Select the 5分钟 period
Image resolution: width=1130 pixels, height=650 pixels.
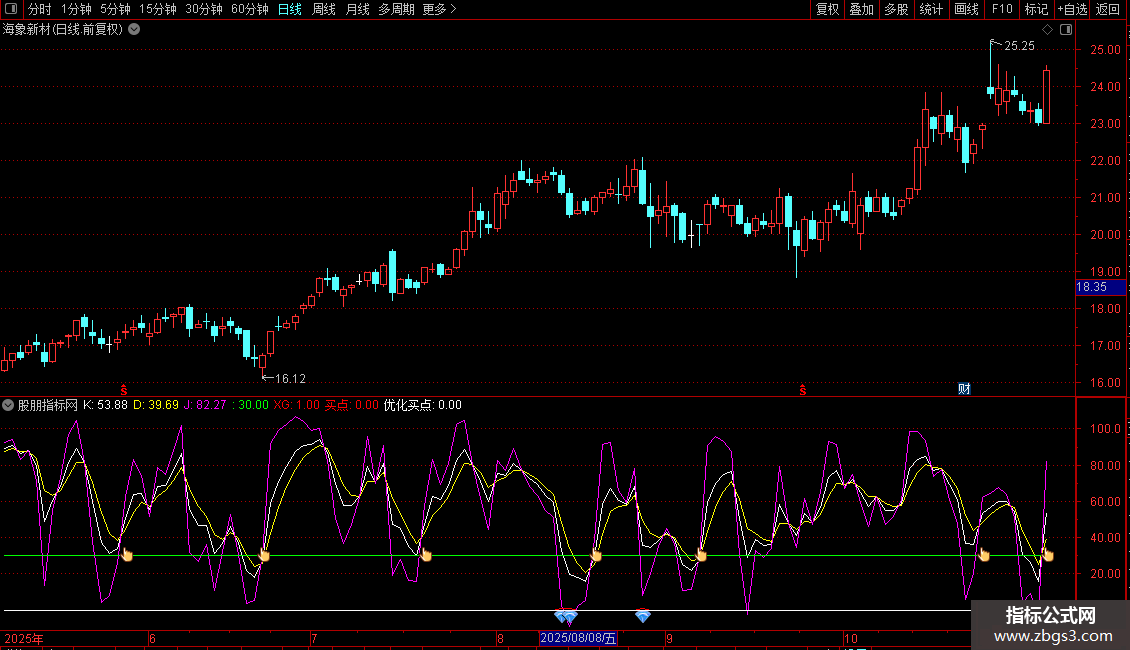(115, 9)
